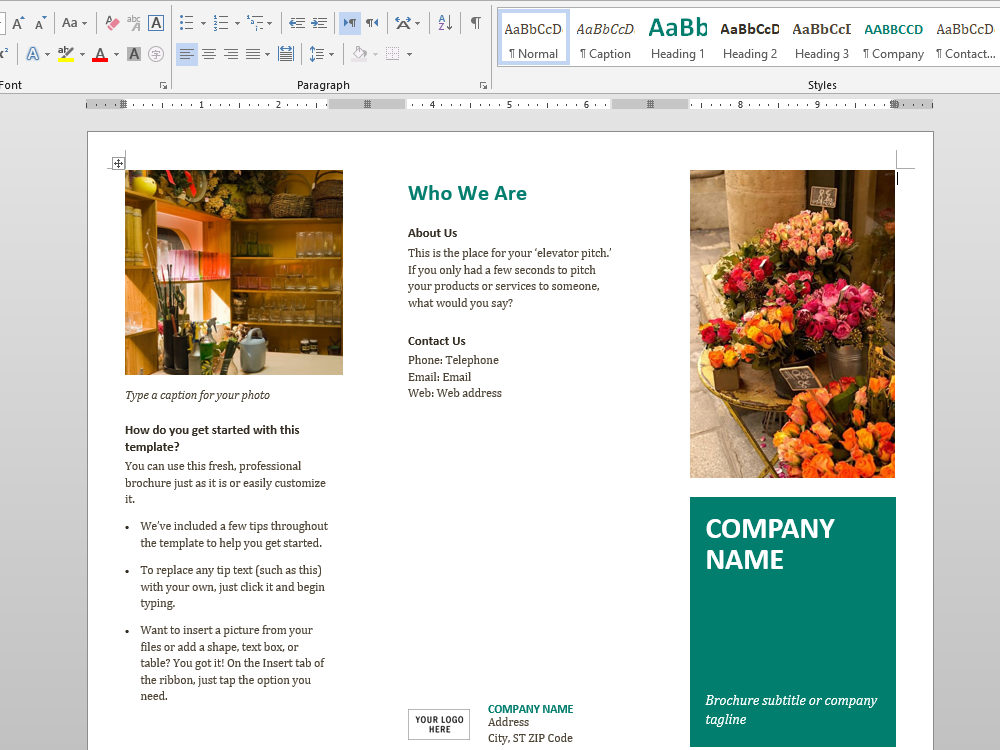The height and width of the screenshot is (750, 1000).
Task: Open the Change Case dropdown
Action: tap(75, 24)
